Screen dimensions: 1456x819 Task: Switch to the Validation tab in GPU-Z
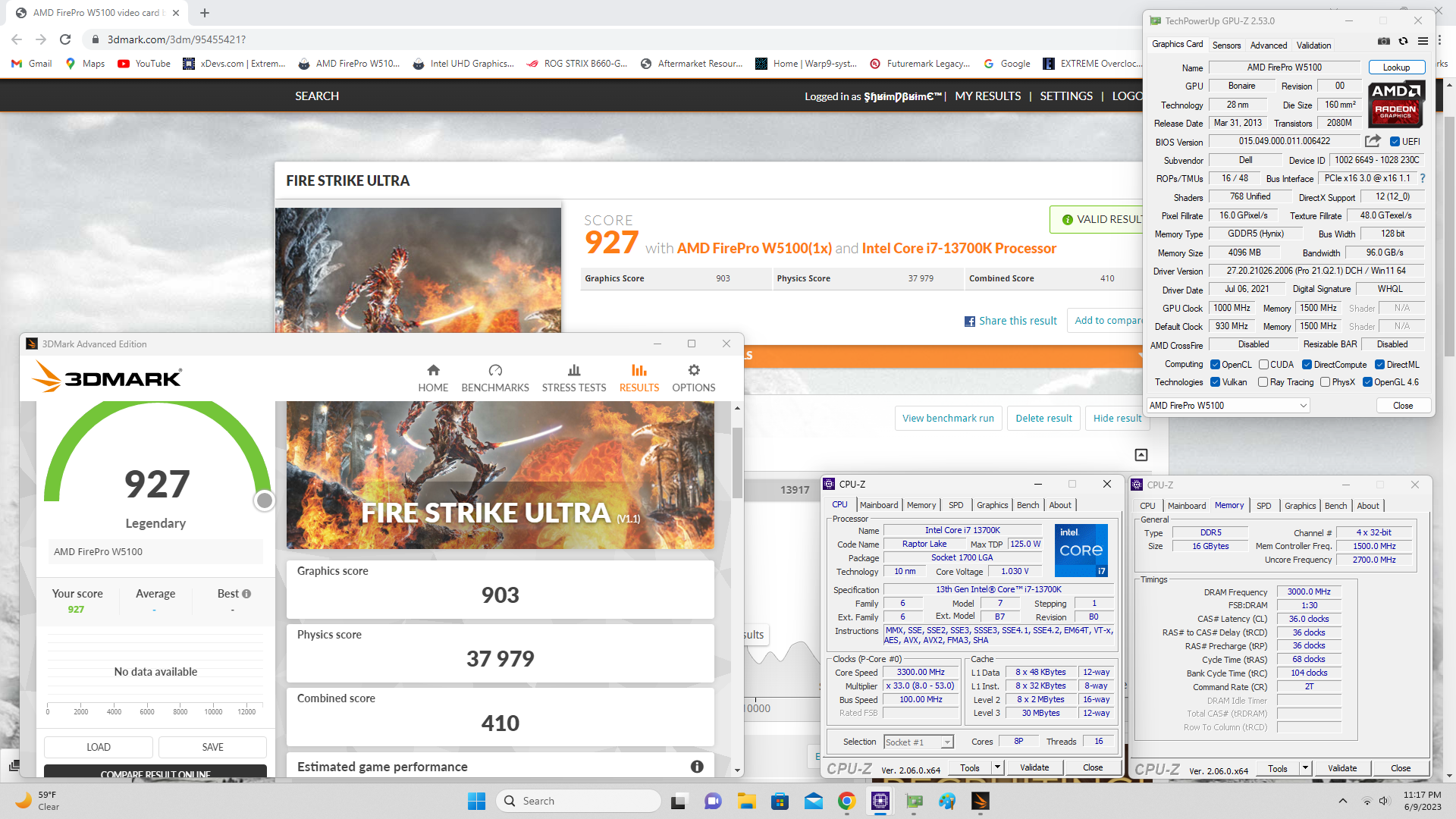click(x=1313, y=45)
